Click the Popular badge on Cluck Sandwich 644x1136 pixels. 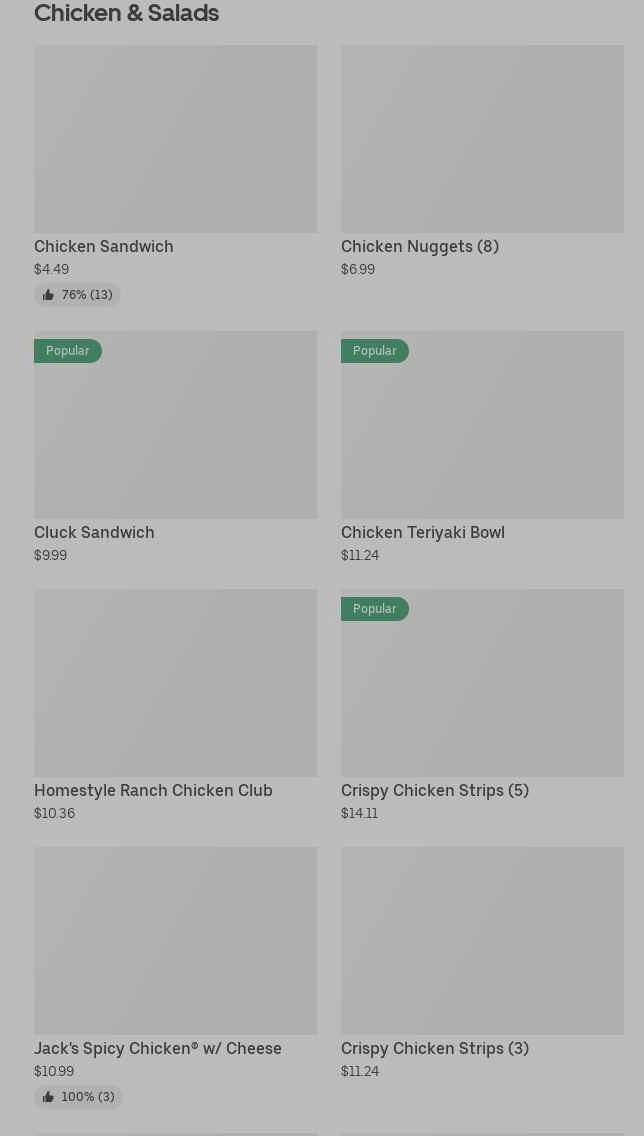click(x=68, y=351)
